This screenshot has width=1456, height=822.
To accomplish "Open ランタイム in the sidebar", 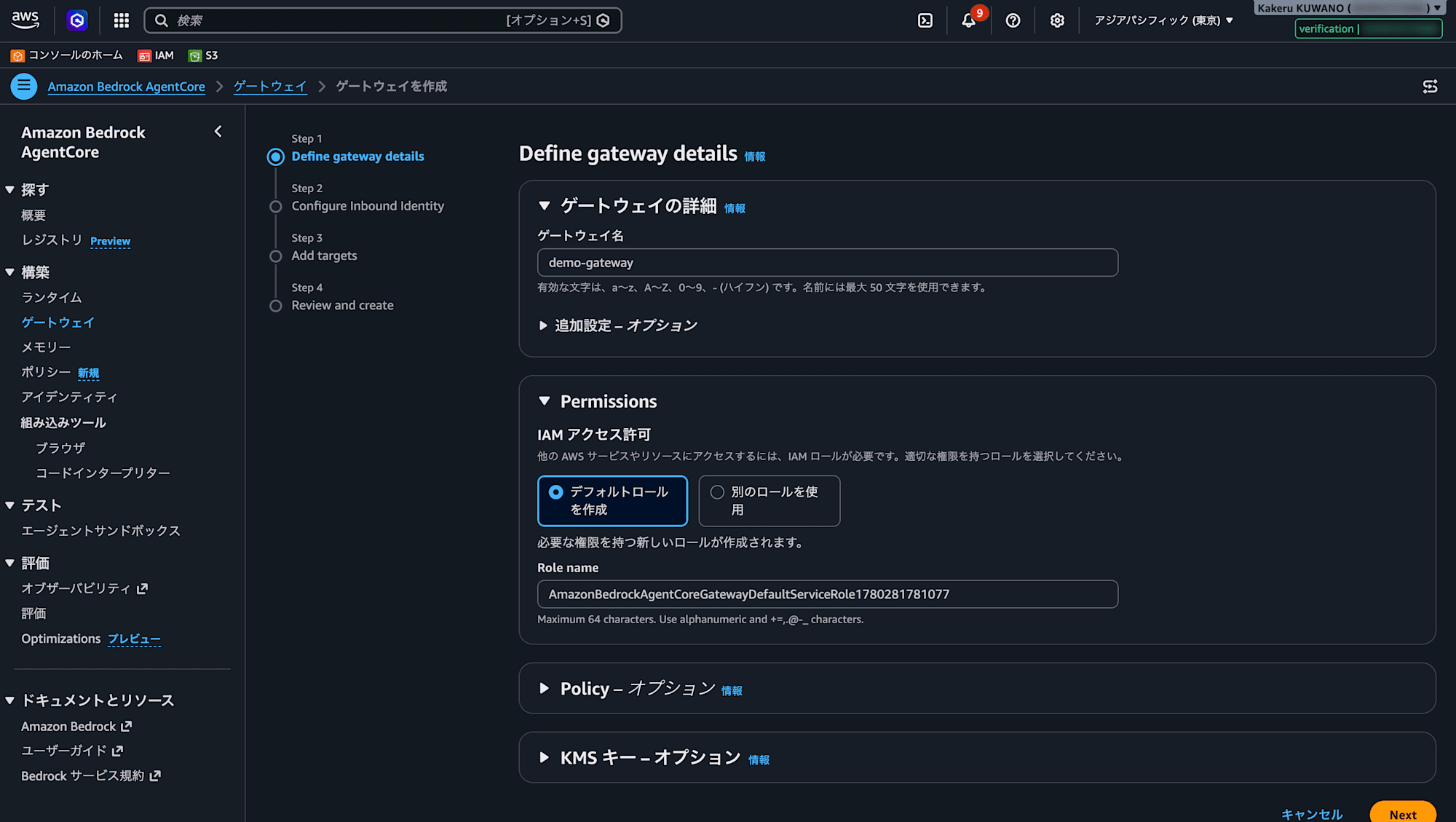I will click(52, 298).
